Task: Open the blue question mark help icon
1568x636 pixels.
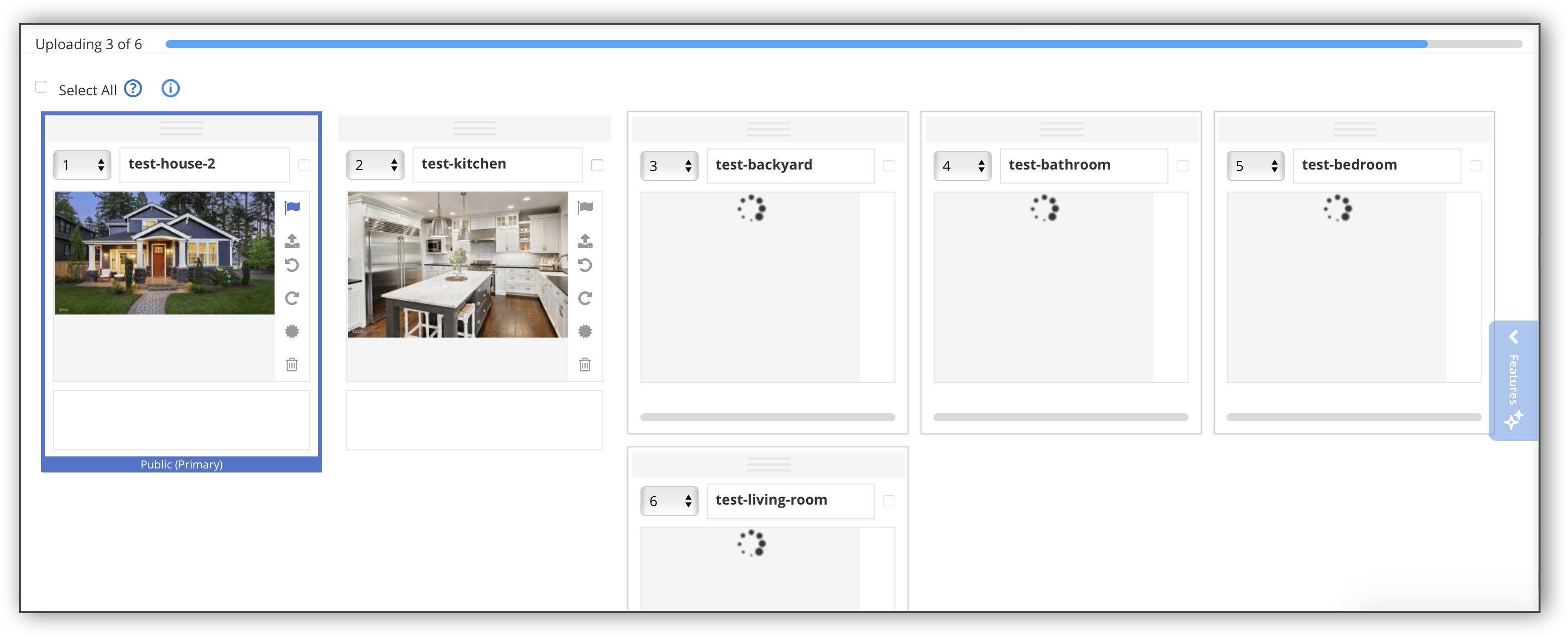Action: (133, 89)
